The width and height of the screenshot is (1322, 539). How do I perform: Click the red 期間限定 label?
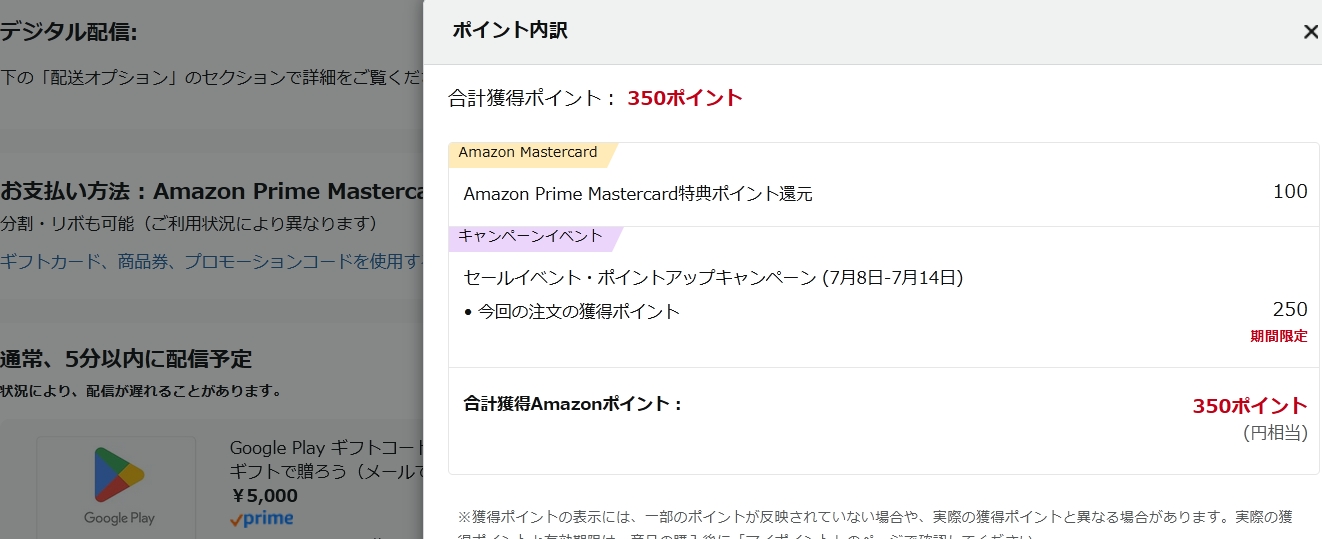point(1279,336)
